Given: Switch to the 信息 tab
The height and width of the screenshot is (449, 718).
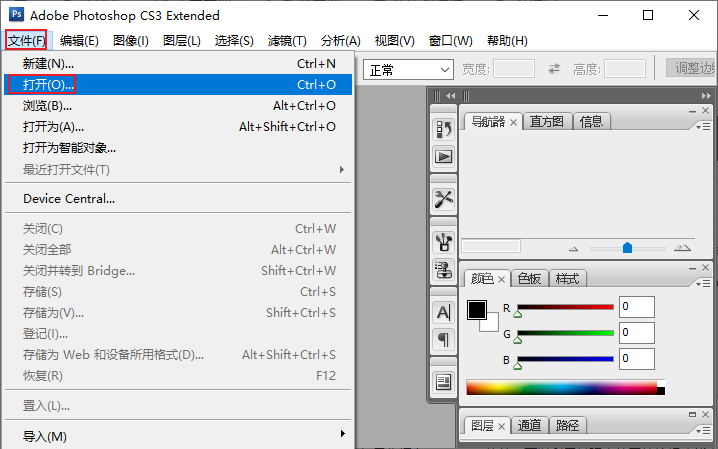Looking at the screenshot, I should pos(591,122).
